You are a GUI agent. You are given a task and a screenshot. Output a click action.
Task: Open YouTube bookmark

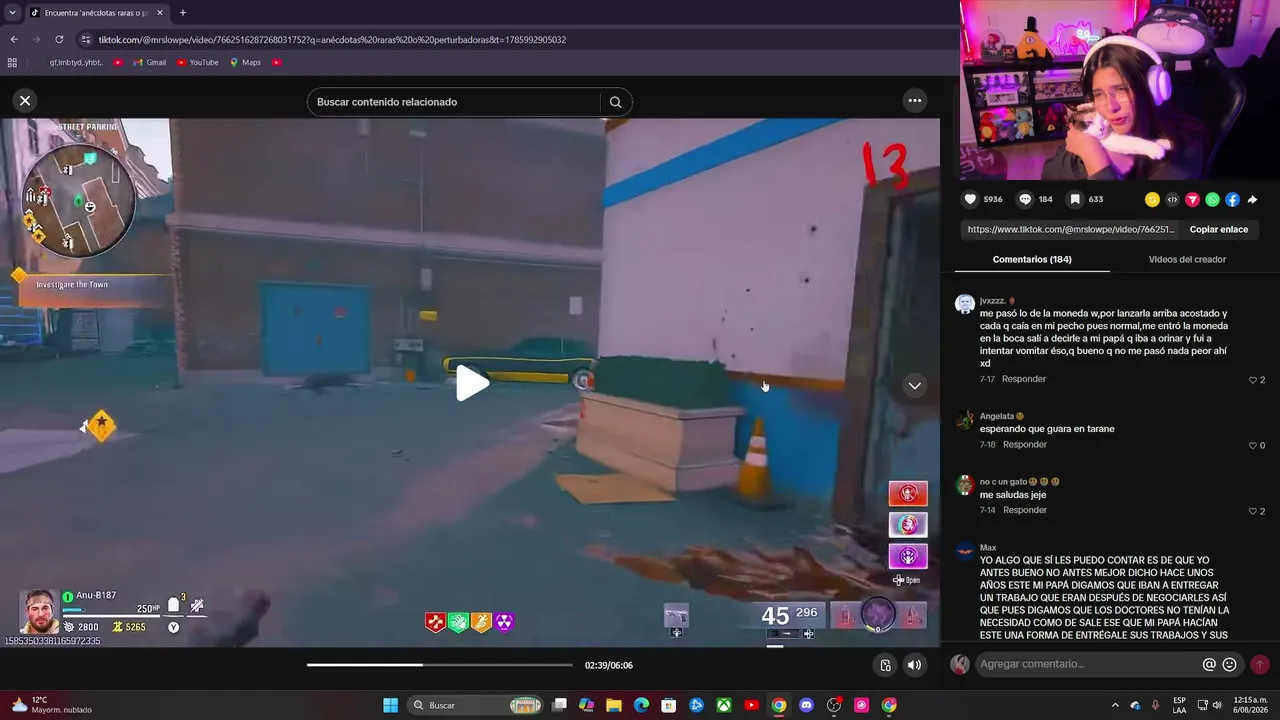[x=197, y=62]
